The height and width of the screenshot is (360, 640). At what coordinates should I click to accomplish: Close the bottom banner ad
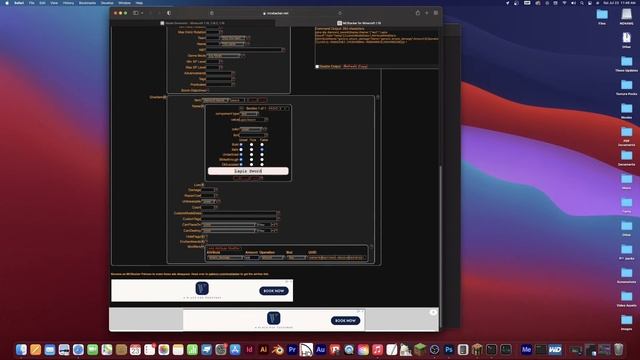pyautogui.click(x=433, y=312)
